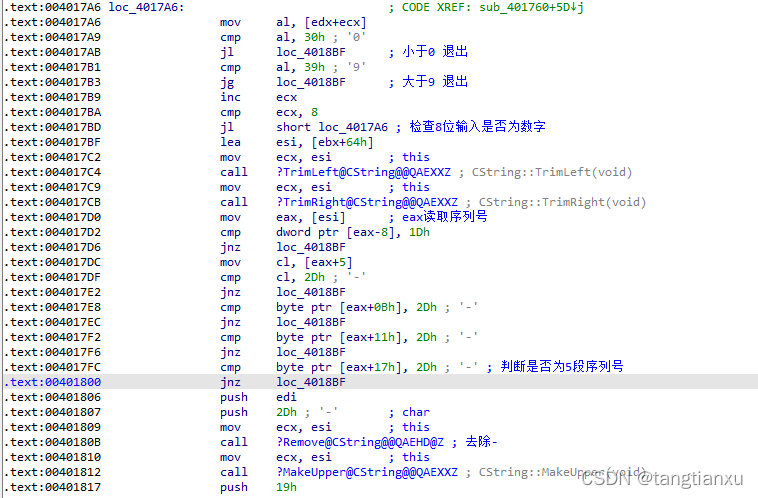Click byte ptr [eax+0Bh] operand

[342, 307]
